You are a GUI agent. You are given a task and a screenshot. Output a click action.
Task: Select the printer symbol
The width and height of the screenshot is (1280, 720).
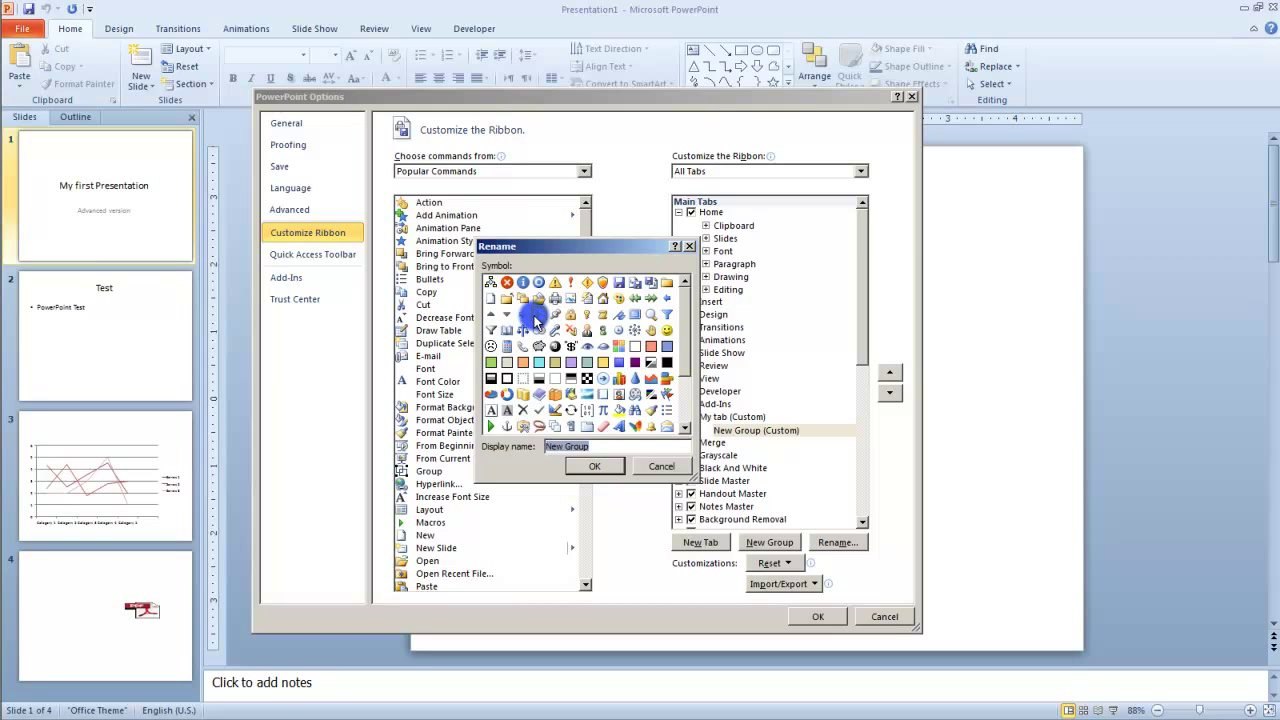tap(555, 298)
